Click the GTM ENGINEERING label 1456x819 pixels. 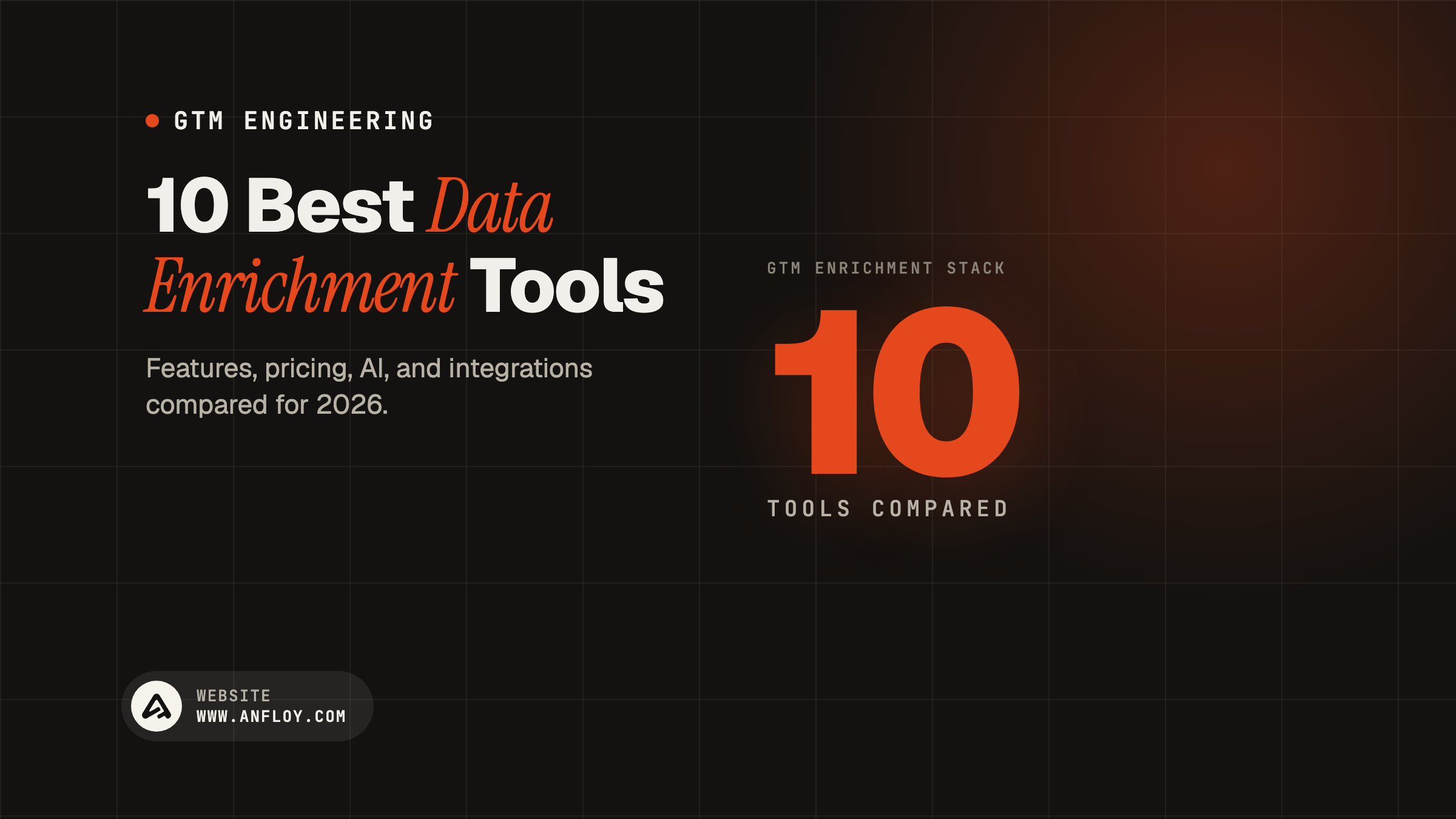[304, 121]
